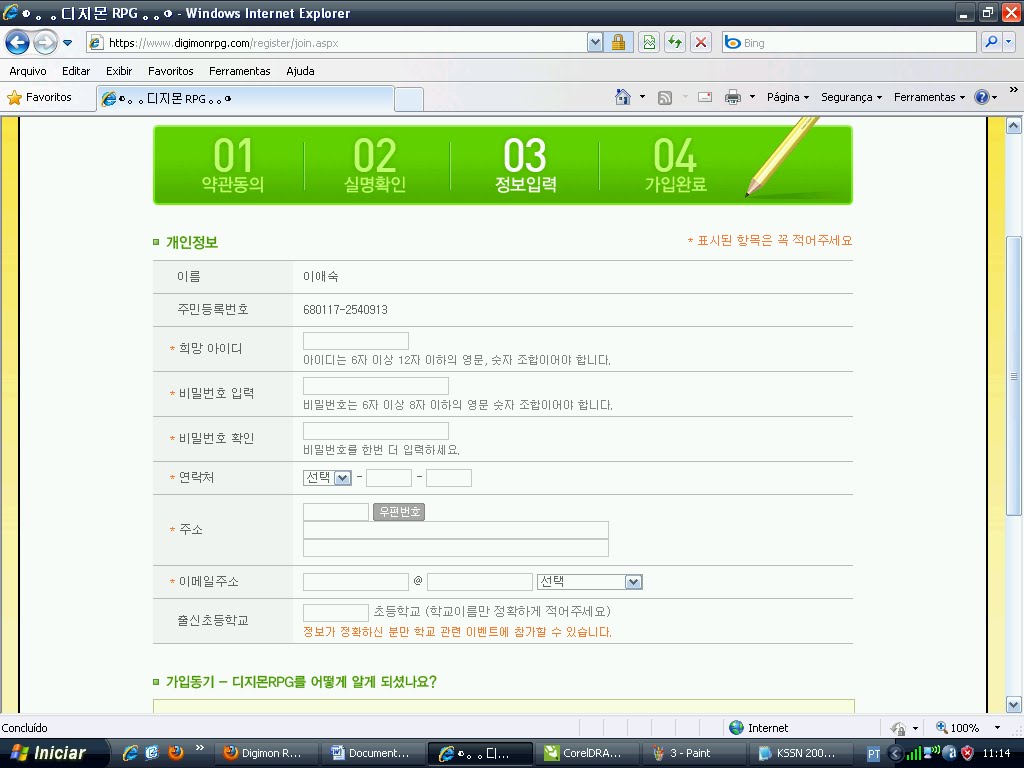Click the 비밀번호 입력 password field
This screenshot has height=768, width=1024.
pos(376,385)
